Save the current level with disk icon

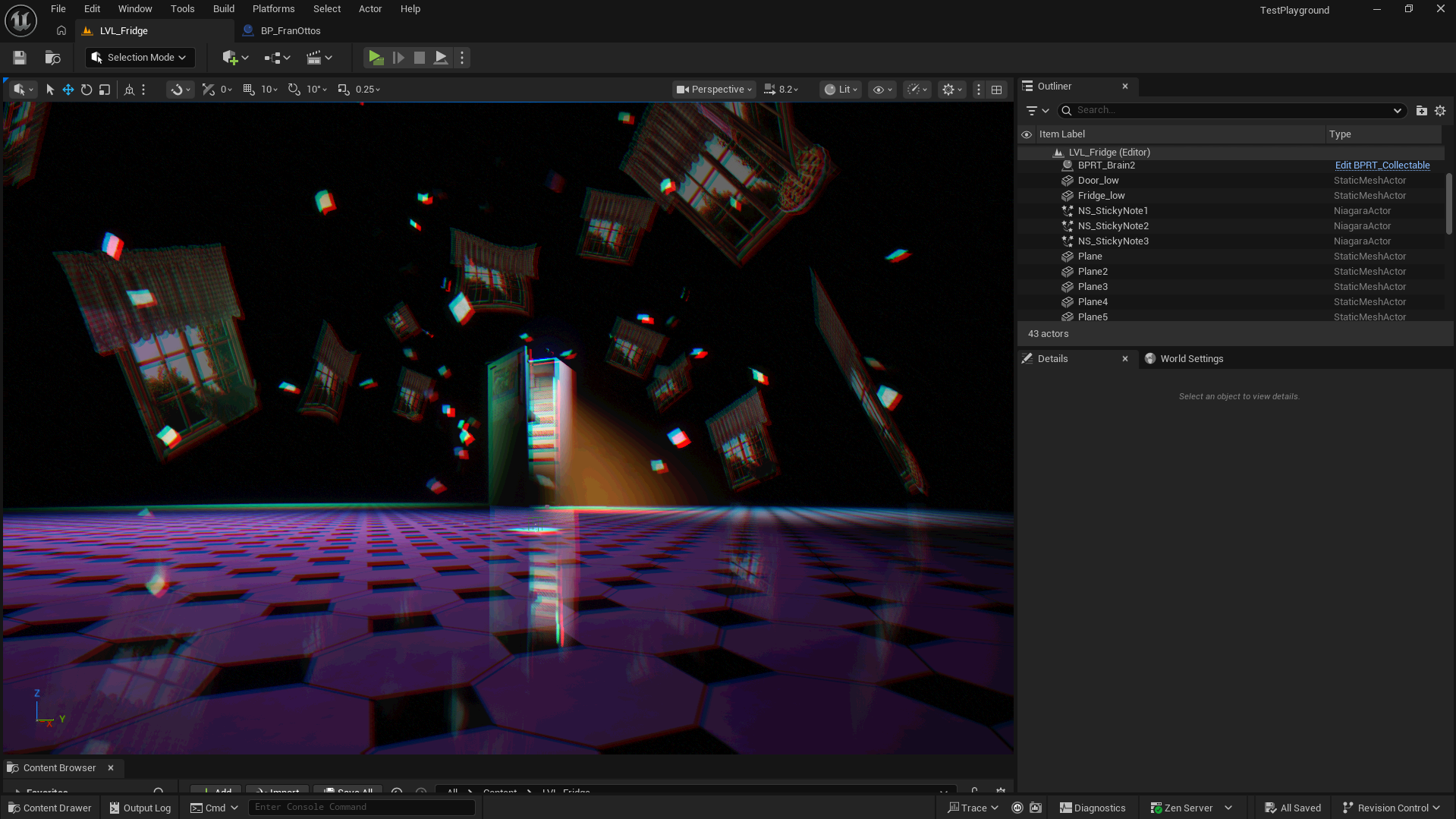[x=20, y=58]
